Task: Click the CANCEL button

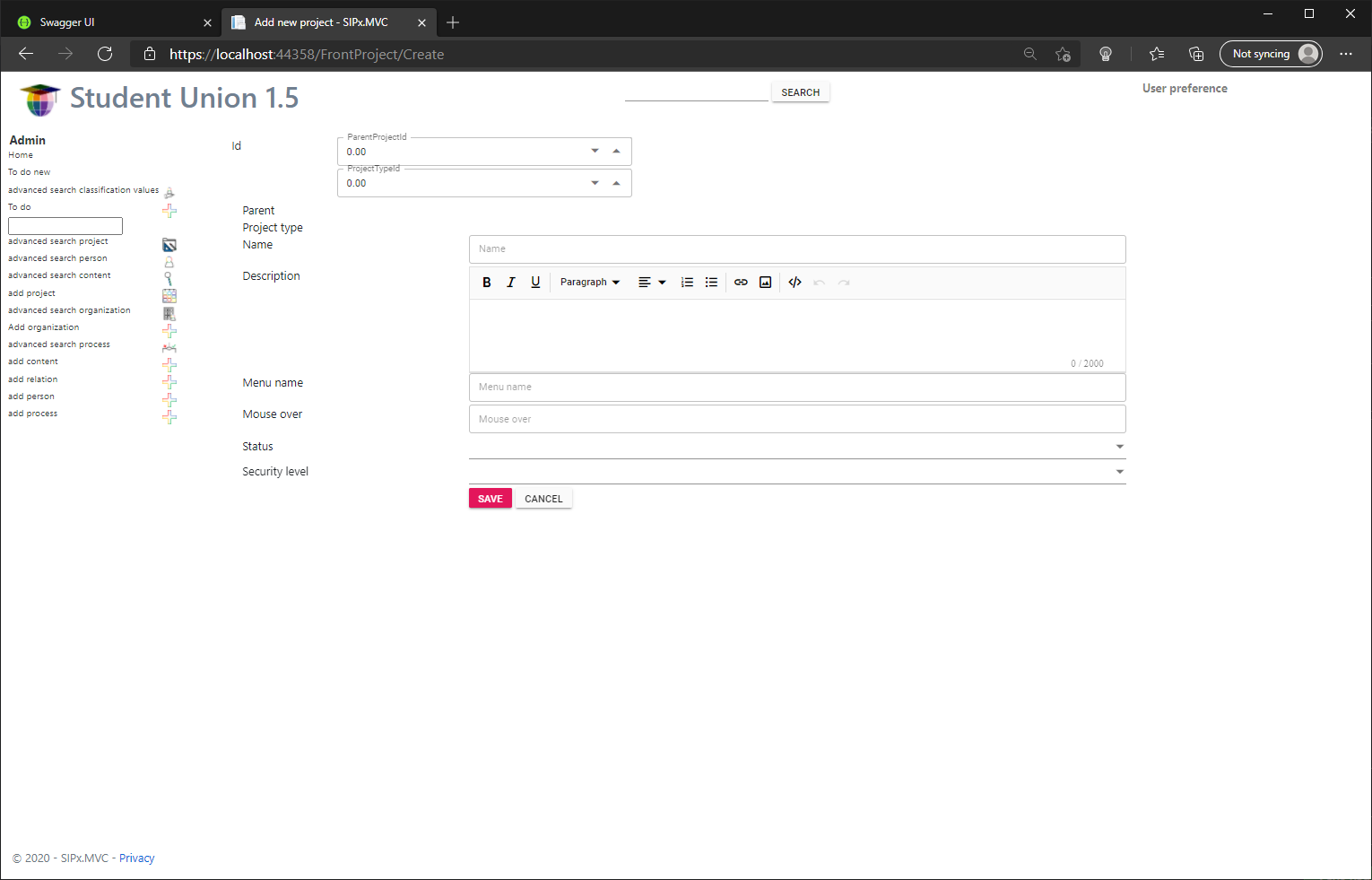Action: [543, 499]
